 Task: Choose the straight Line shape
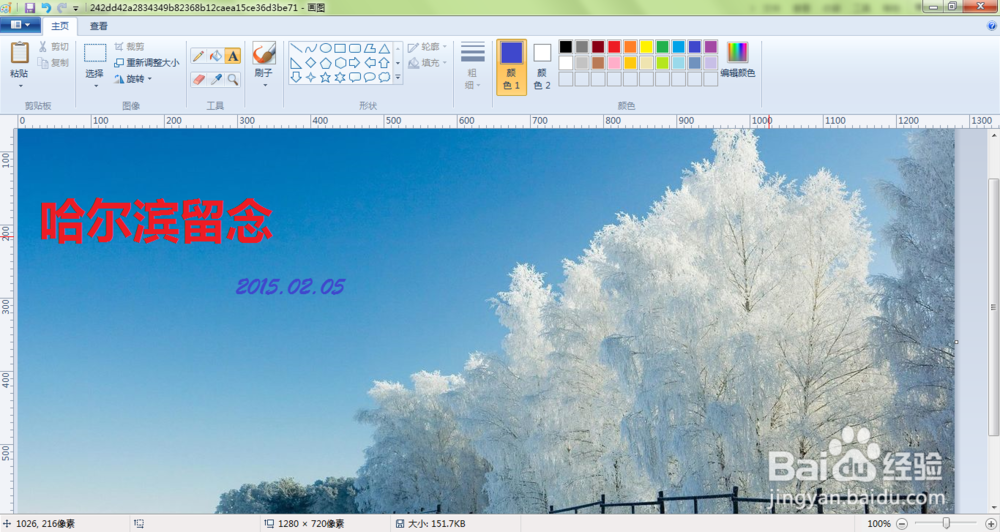tap(296, 48)
